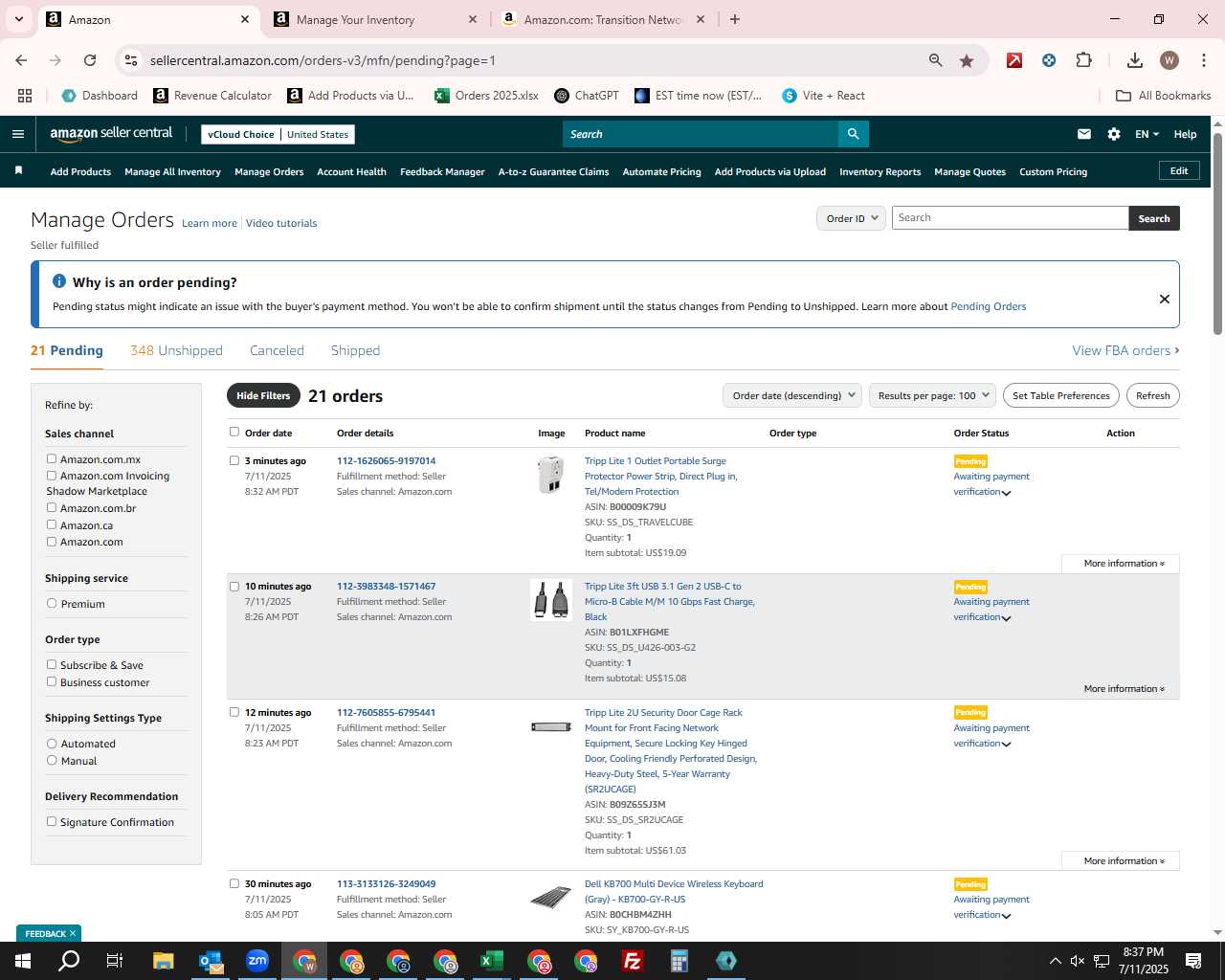Click the teal search magnifier button
Image resolution: width=1225 pixels, height=980 pixels.
tap(853, 134)
